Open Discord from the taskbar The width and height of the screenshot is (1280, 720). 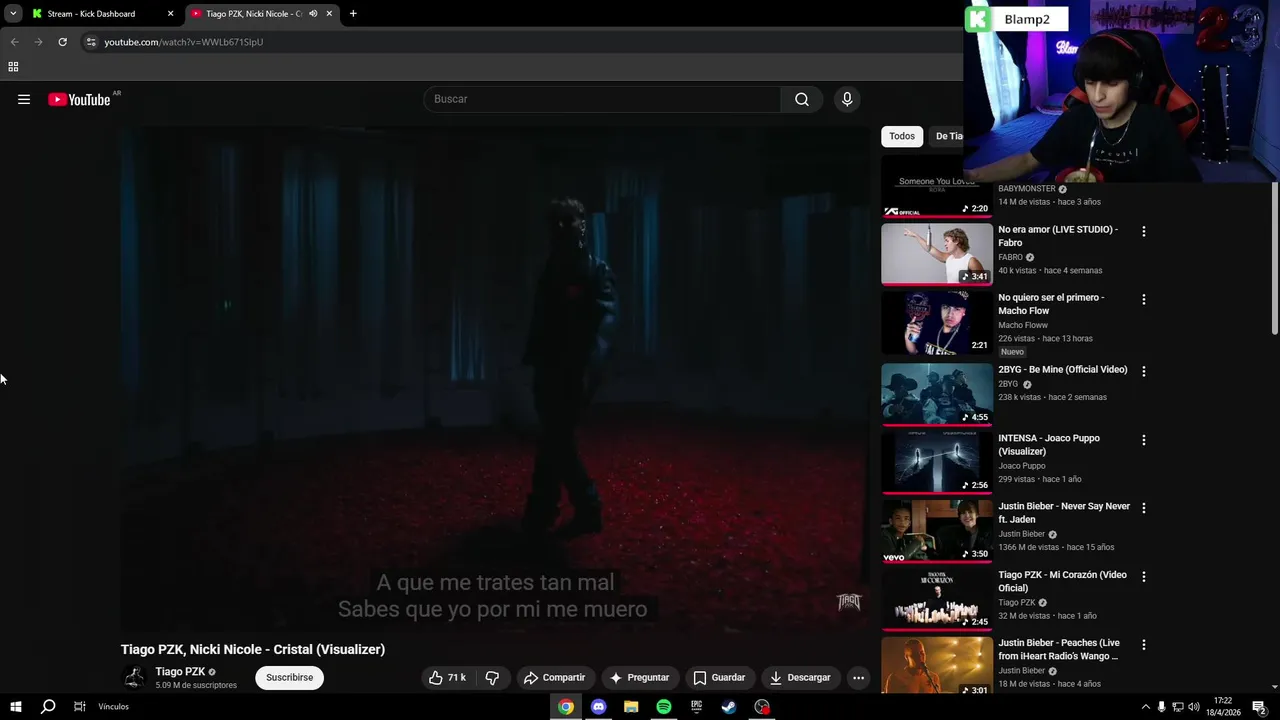click(x=598, y=707)
